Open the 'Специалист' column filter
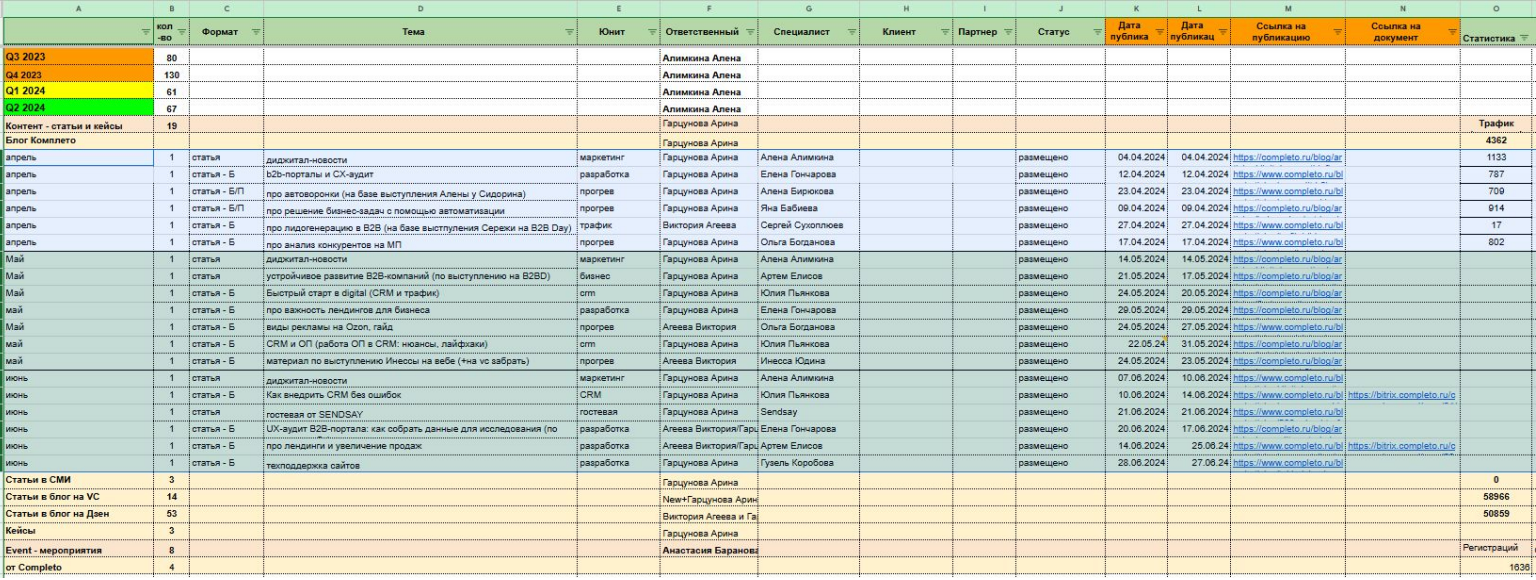 coord(850,32)
